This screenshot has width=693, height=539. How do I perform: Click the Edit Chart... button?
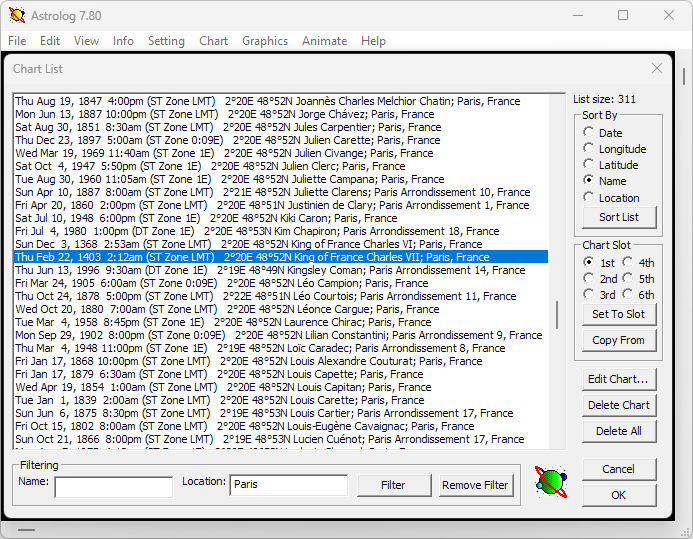pos(618,379)
